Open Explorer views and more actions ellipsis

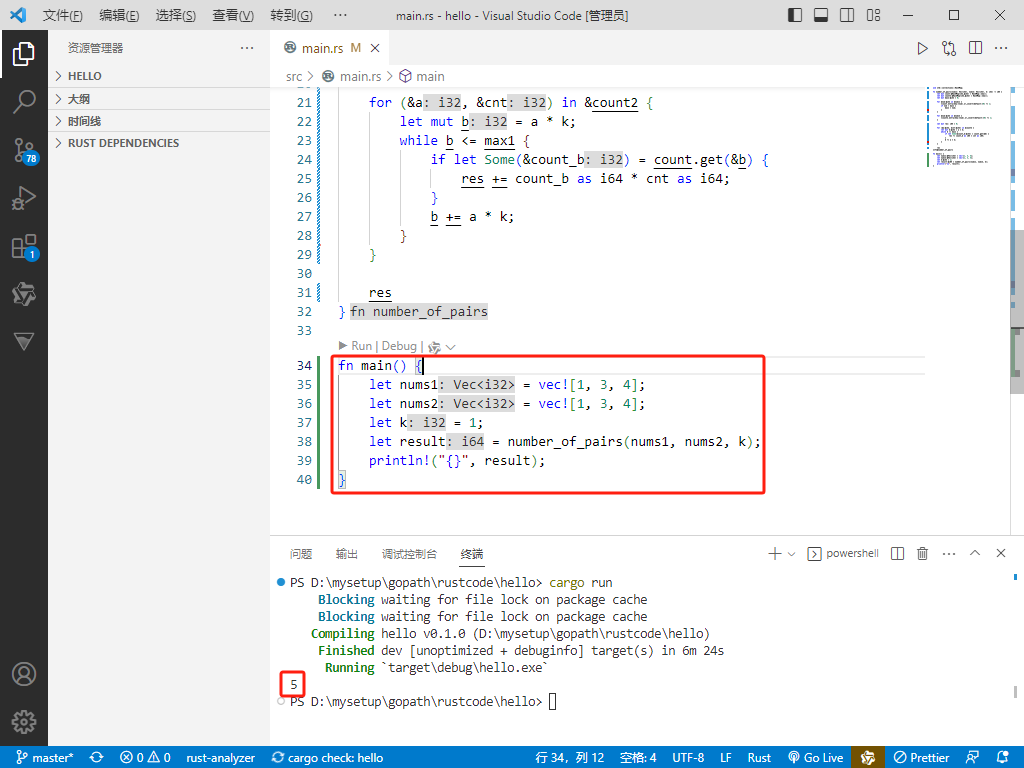[x=247, y=48]
